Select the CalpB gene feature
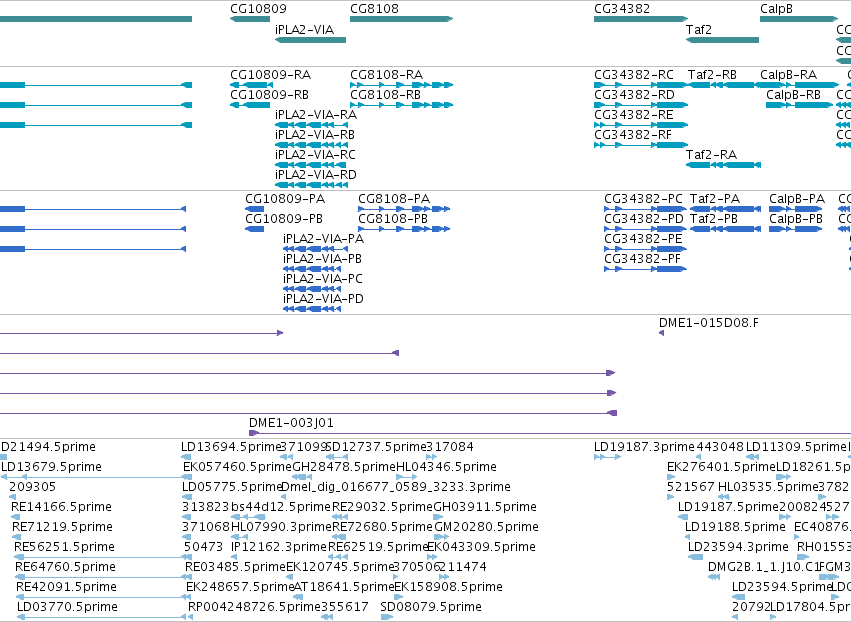Image resolution: width=851 pixels, height=622 pixels. tap(799, 19)
